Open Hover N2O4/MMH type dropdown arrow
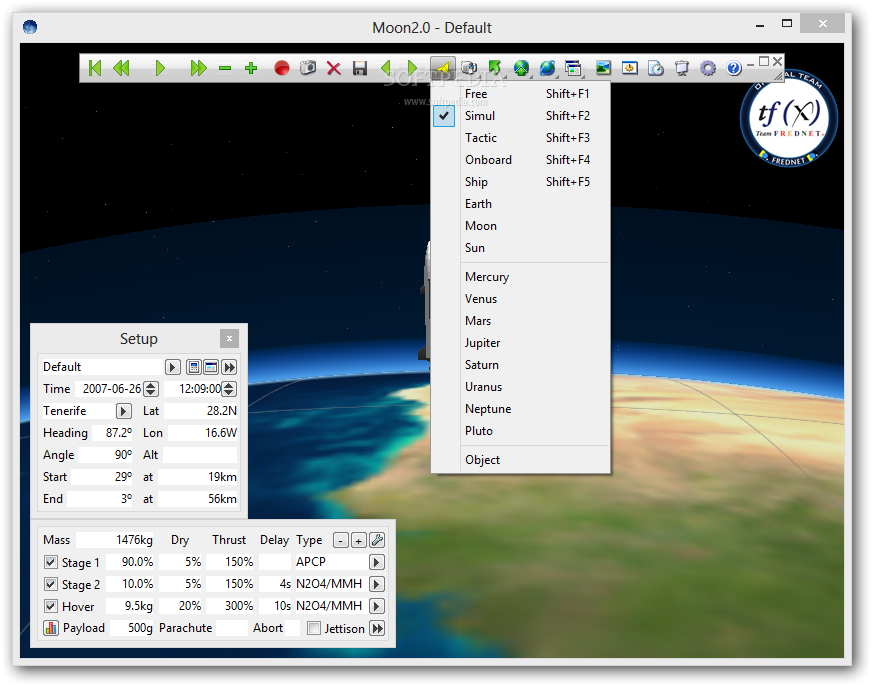 click(376, 606)
